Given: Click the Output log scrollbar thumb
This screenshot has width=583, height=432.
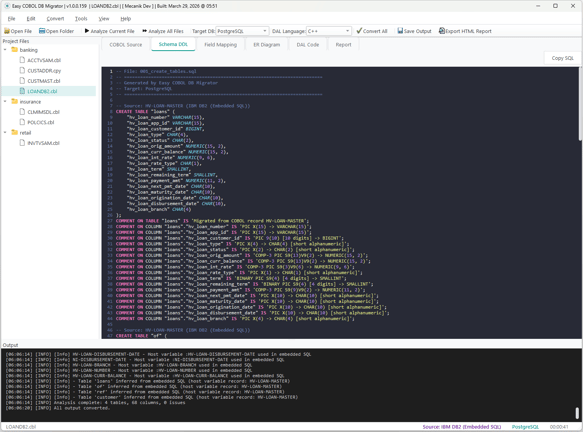Looking at the screenshot, I should click(577, 413).
